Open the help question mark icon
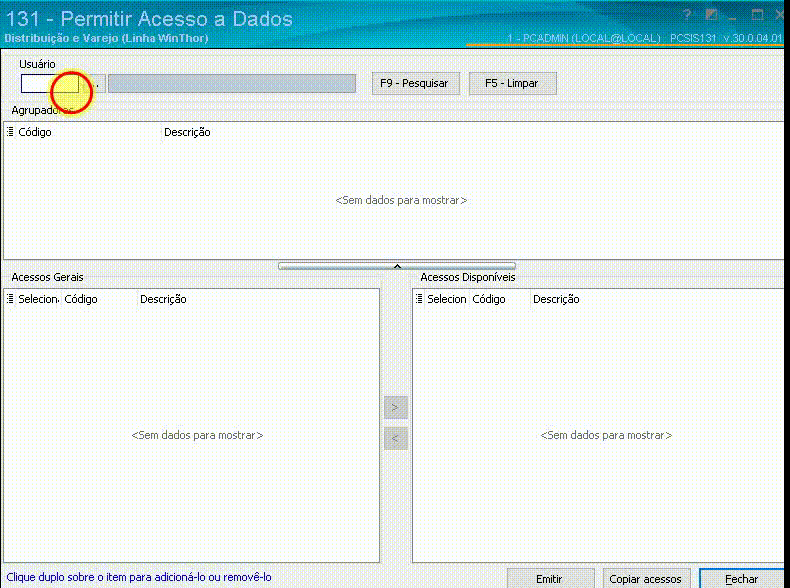Image resolution: width=790 pixels, height=588 pixels. 687,15
